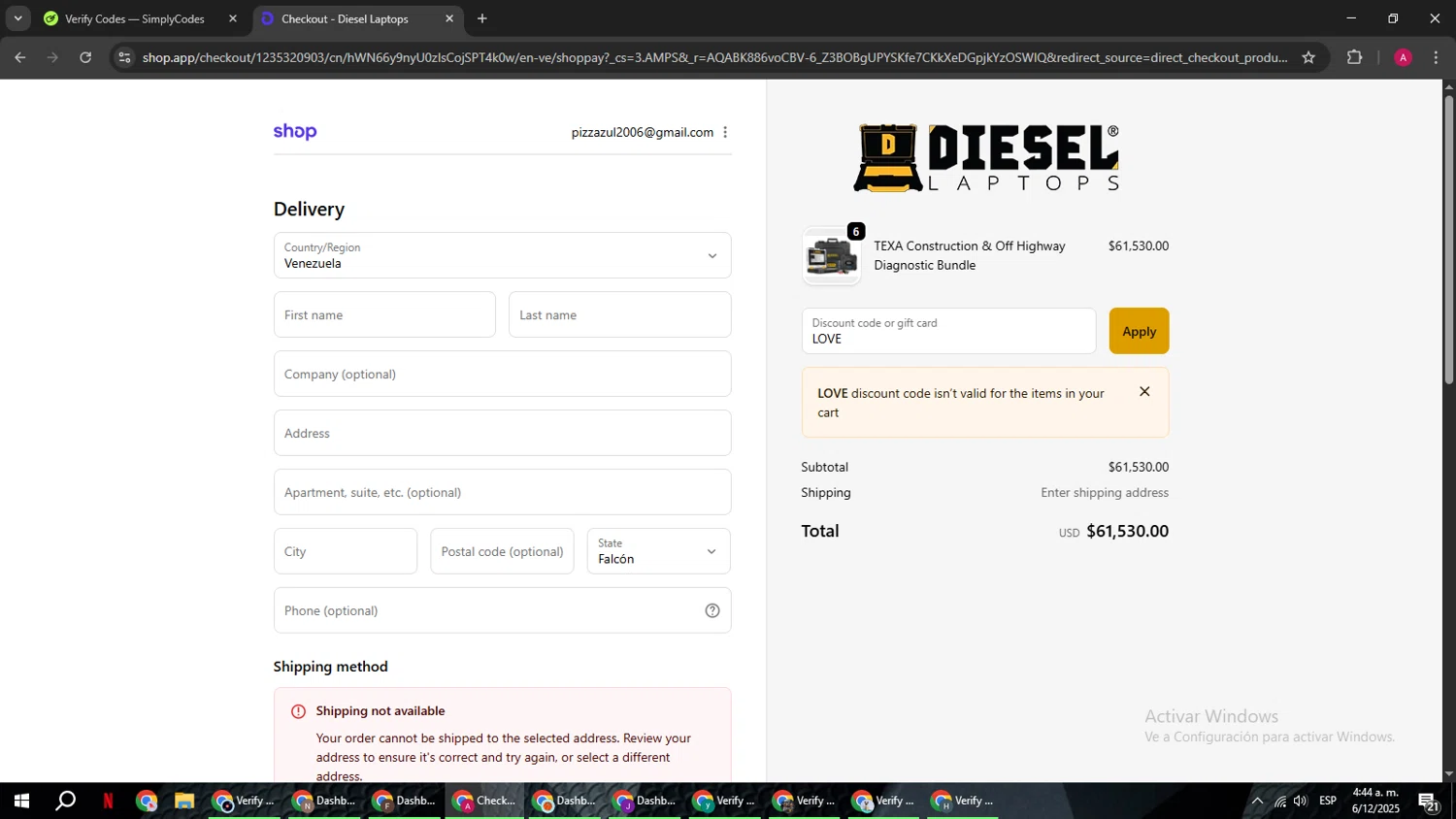
Task: Switch to Verify Codes — SimplyCodes tab
Action: pos(134,18)
